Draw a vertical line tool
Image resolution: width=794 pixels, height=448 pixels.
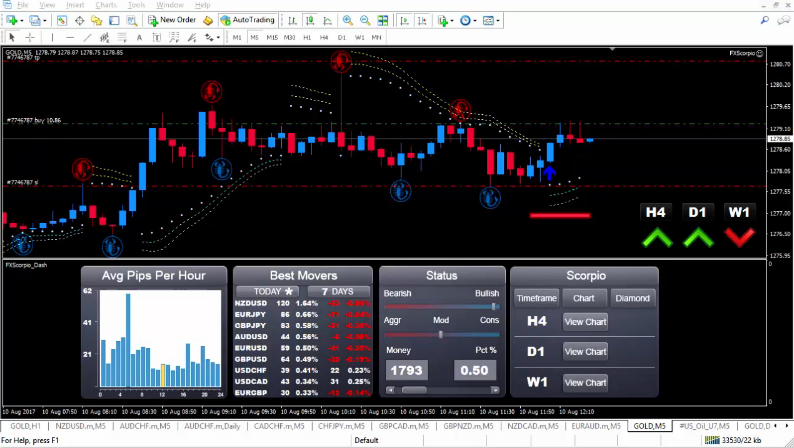(x=52, y=37)
